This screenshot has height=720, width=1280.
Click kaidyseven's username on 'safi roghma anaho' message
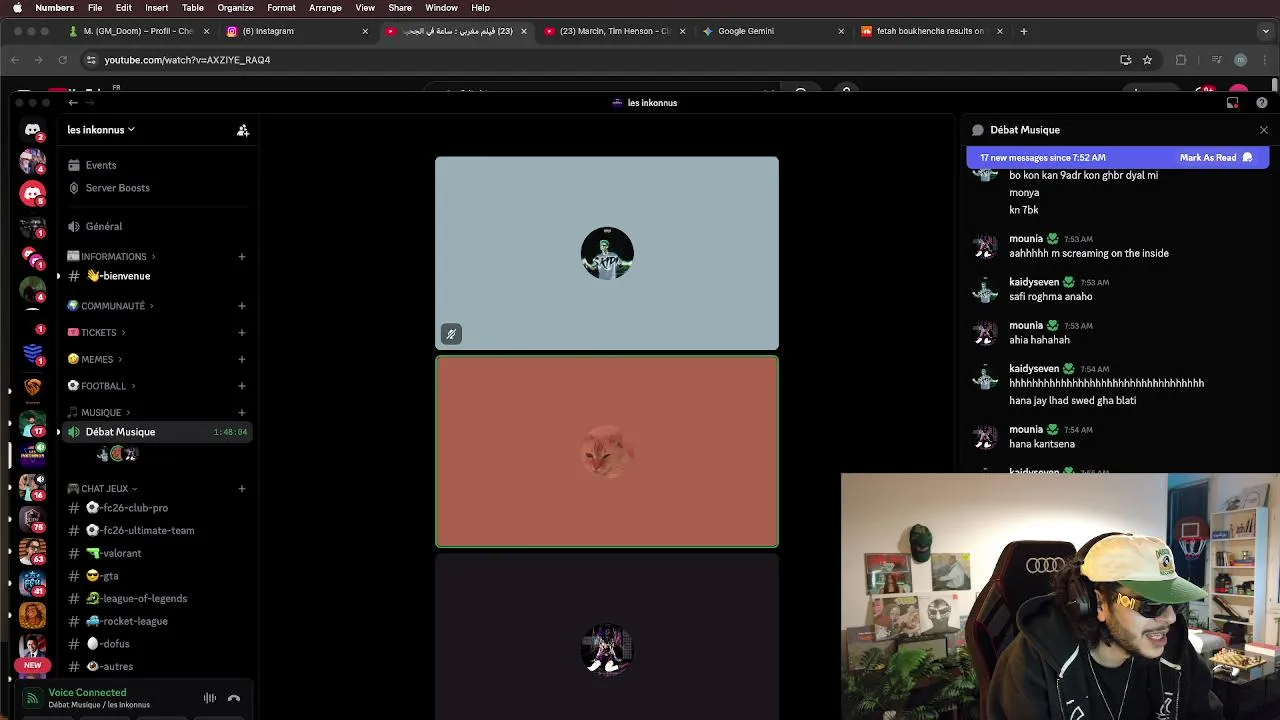[x=1034, y=282]
